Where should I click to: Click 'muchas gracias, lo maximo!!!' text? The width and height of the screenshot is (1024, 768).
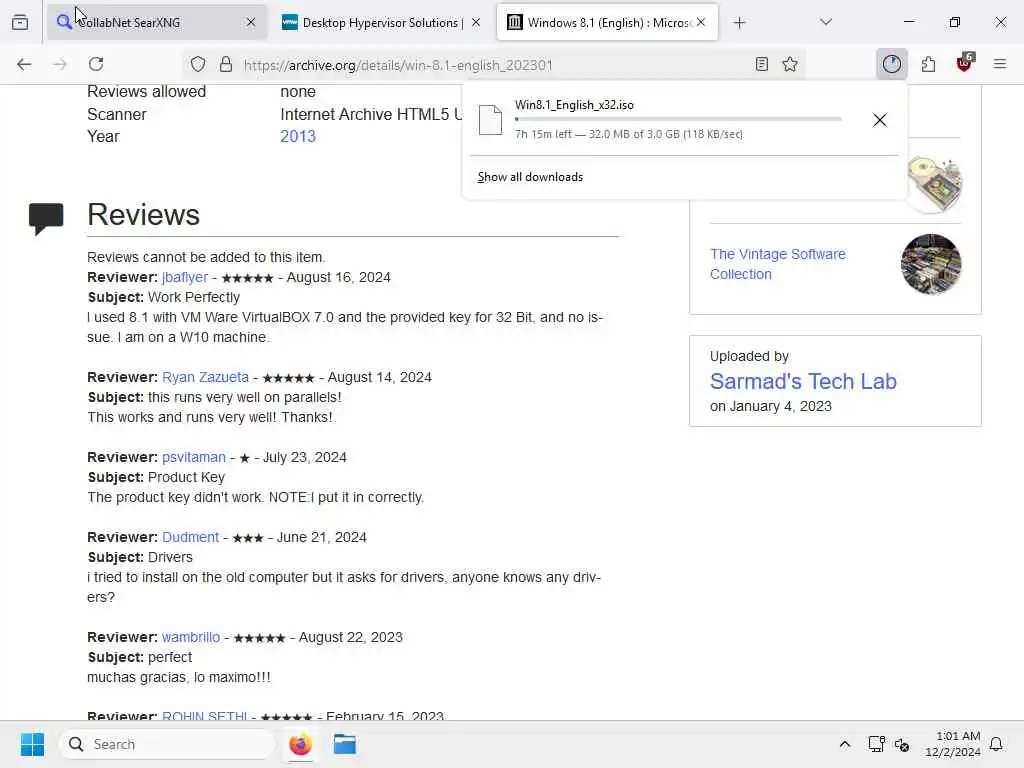pos(179,677)
